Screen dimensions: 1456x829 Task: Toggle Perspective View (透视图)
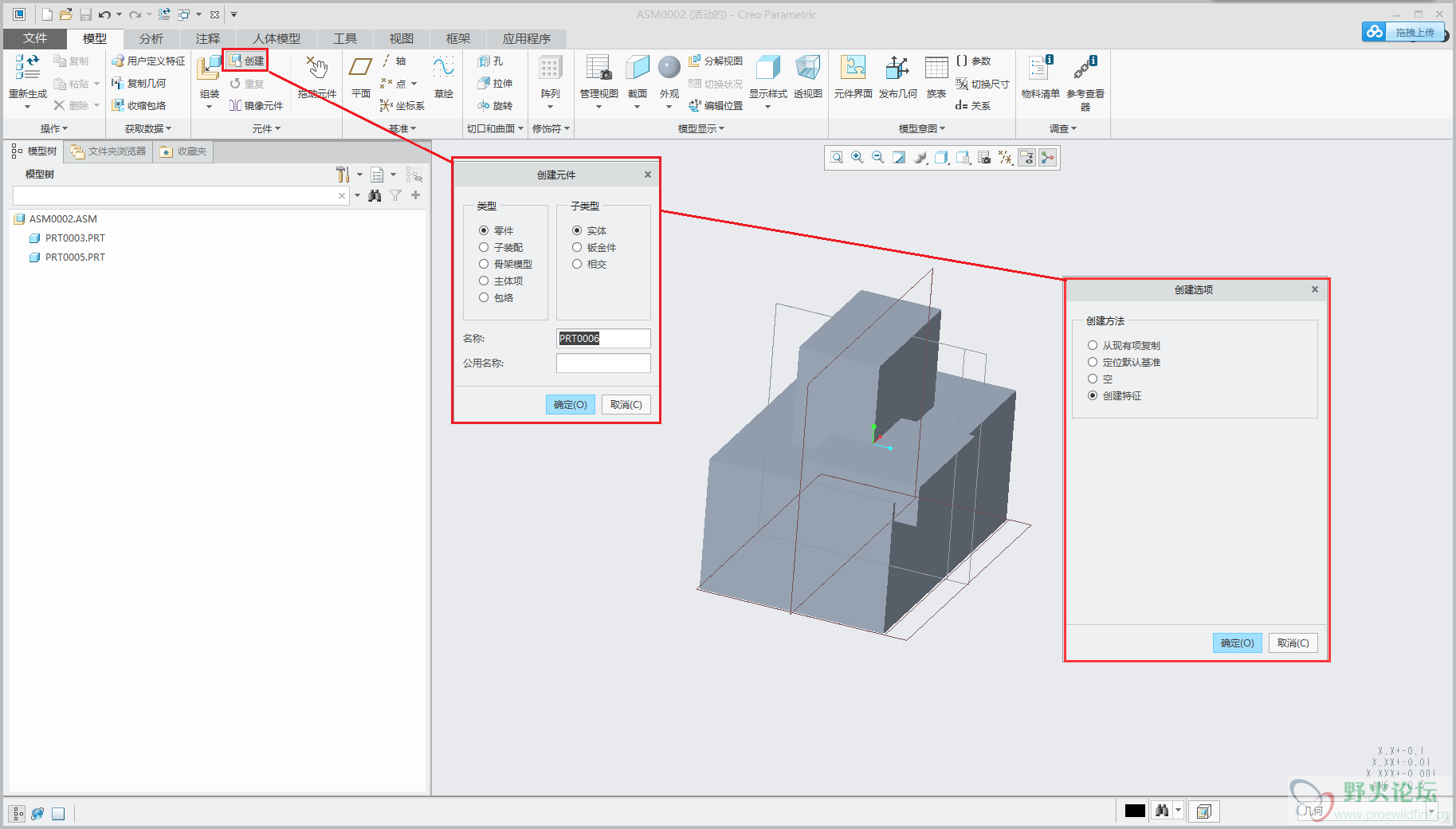pyautogui.click(x=807, y=68)
